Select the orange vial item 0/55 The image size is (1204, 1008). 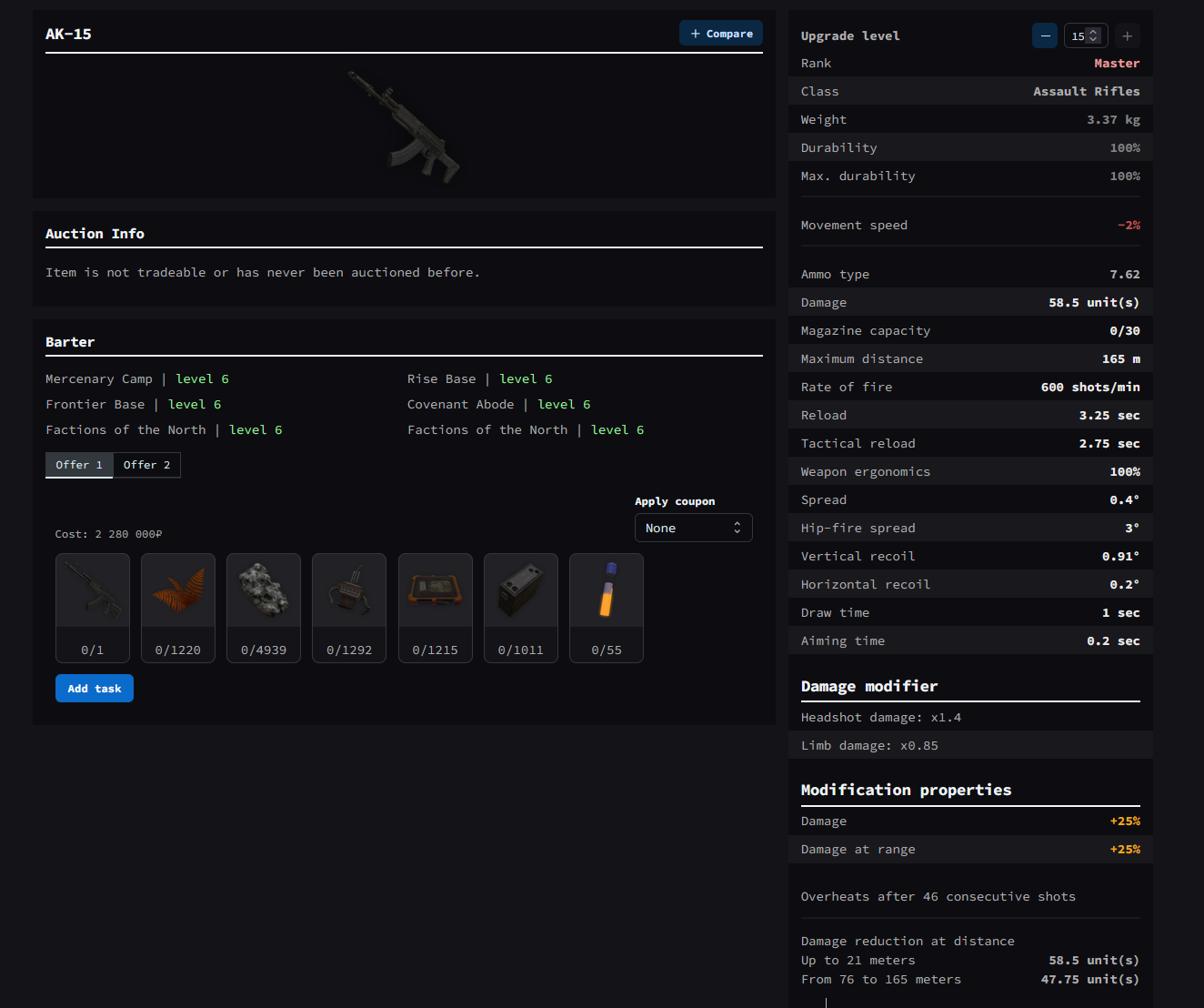tap(607, 608)
